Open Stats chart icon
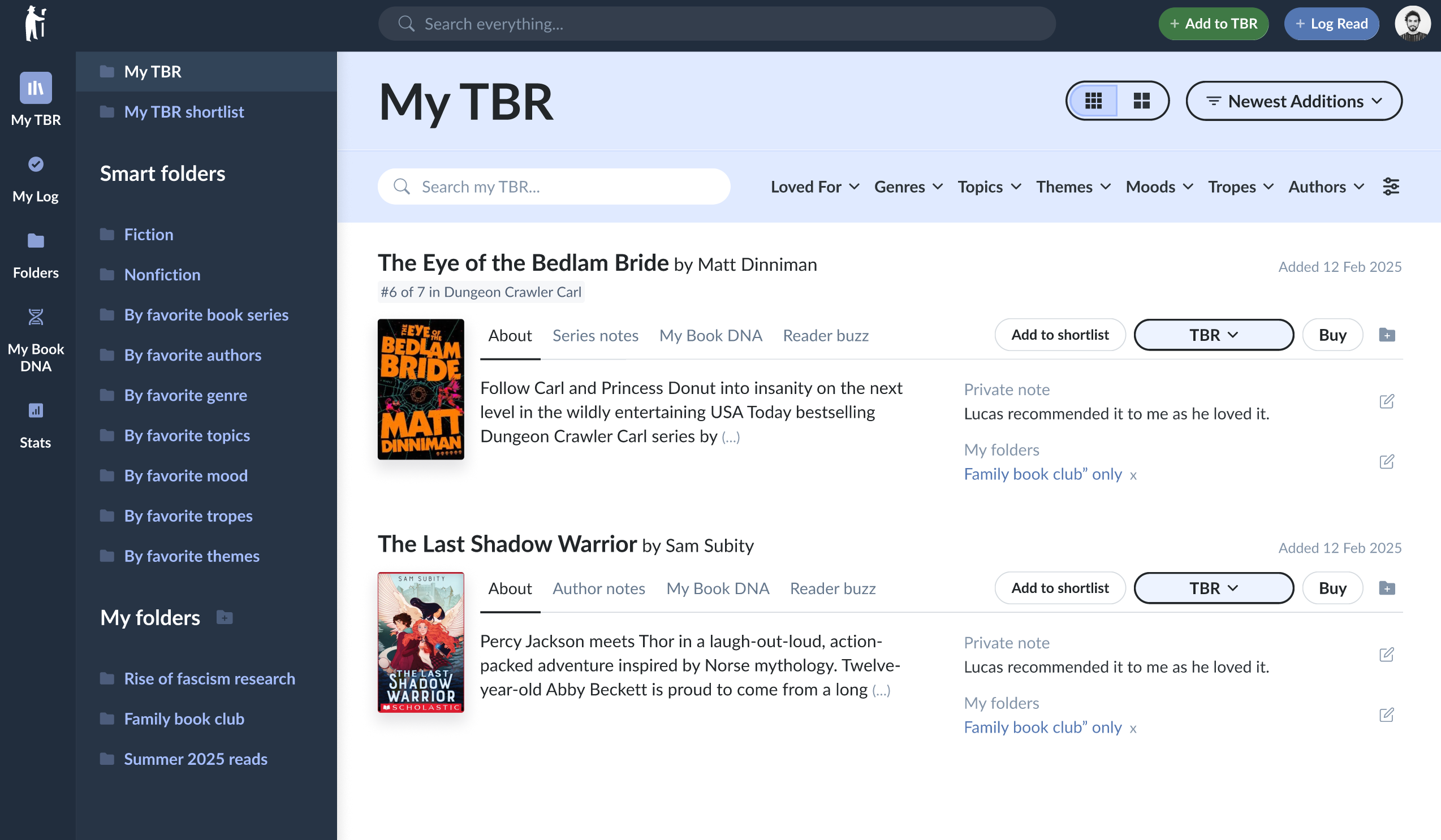 click(36, 410)
